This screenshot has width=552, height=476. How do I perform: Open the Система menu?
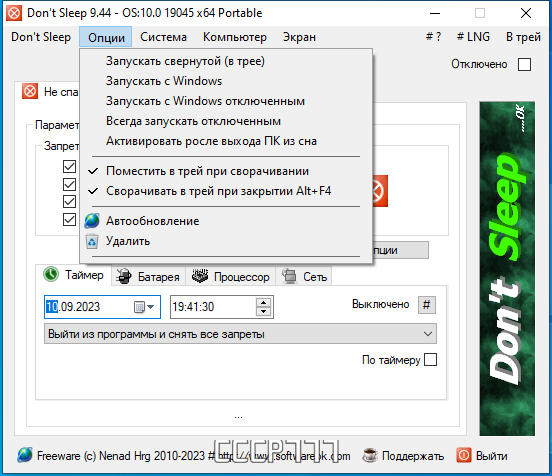pos(163,37)
